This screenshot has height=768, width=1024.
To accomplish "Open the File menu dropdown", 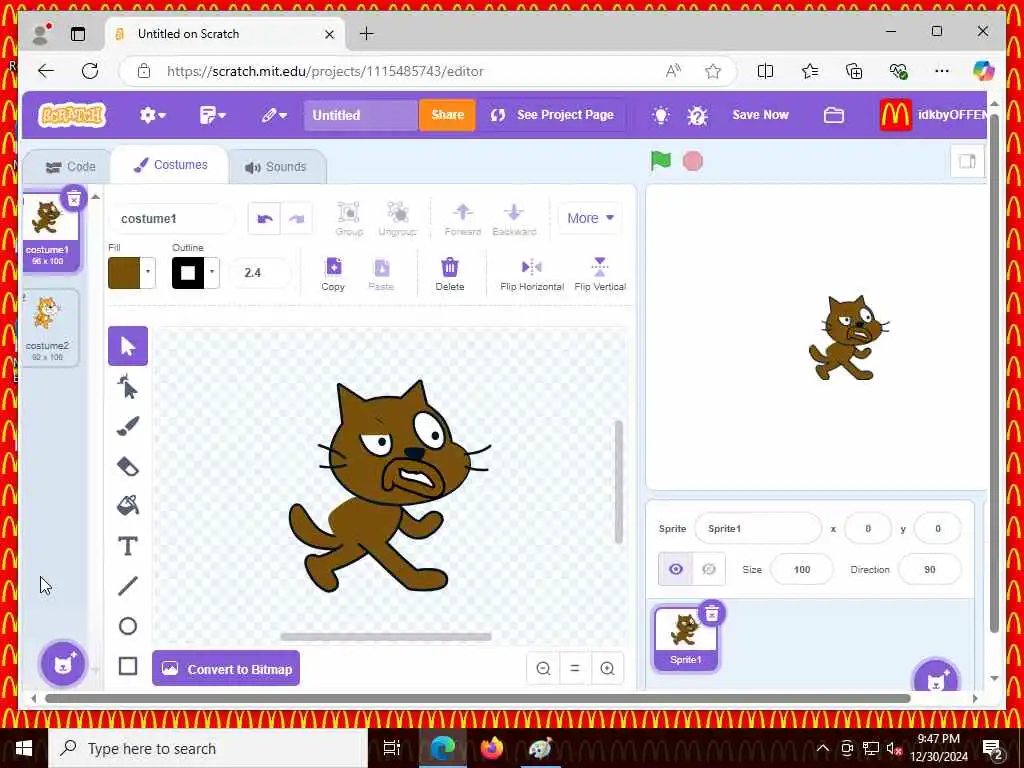I will coord(212,116).
